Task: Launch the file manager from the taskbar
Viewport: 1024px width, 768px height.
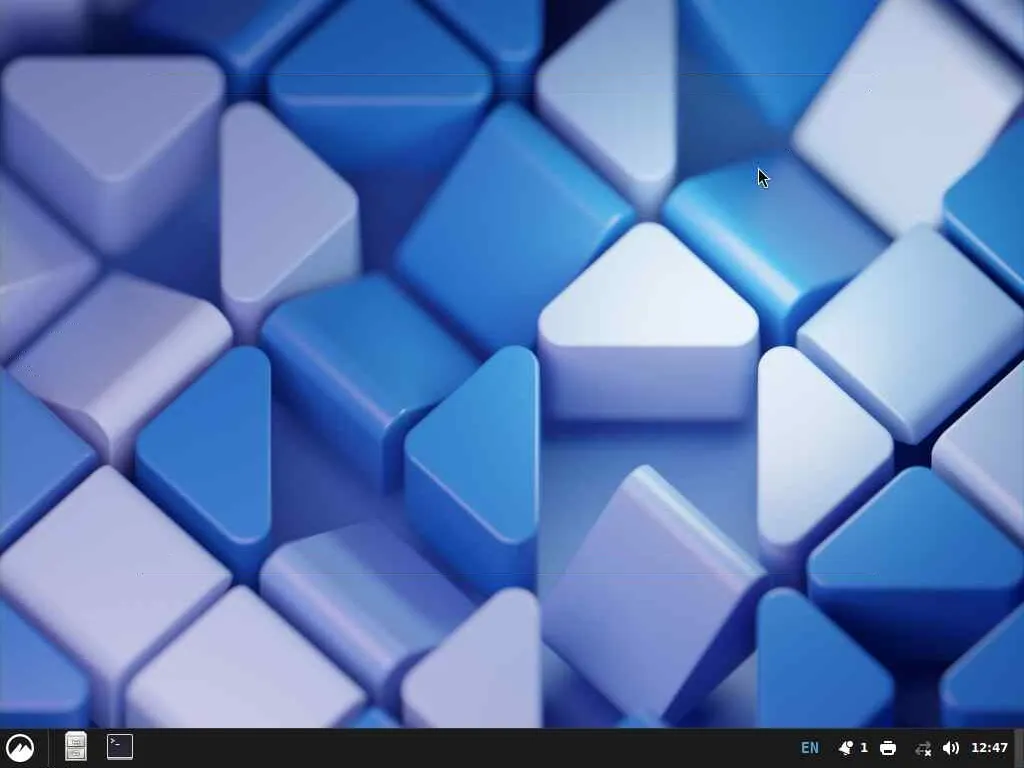Action: pyautogui.click(x=76, y=747)
